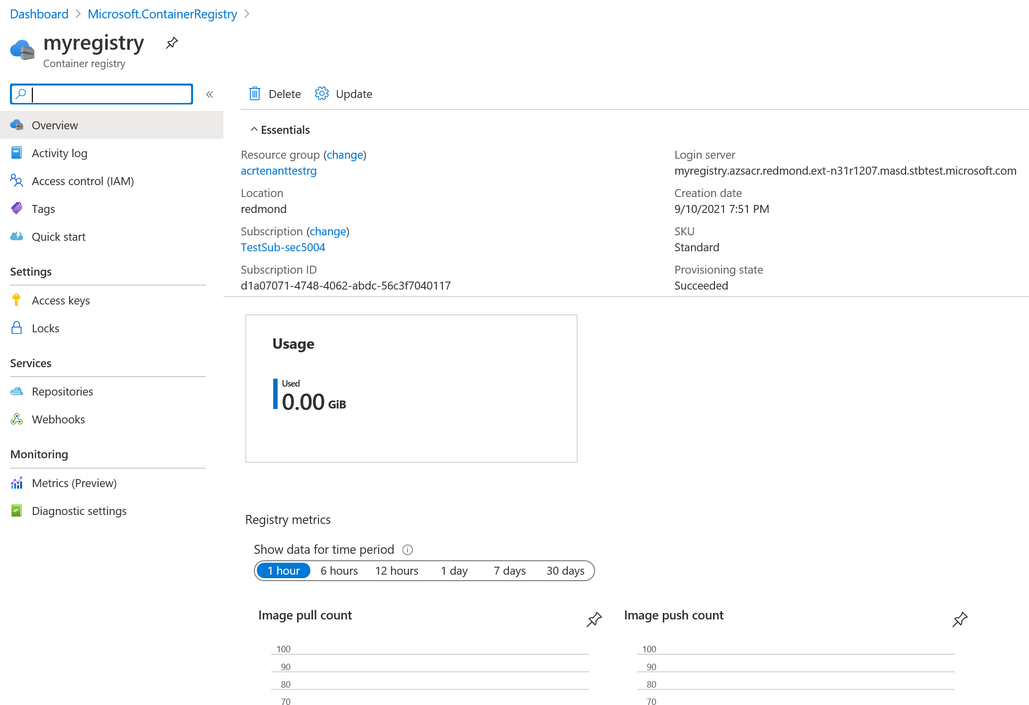Screen dimensions: 1029x705
Task: Collapse the sidebar menu with double chevron
Action: (209, 95)
